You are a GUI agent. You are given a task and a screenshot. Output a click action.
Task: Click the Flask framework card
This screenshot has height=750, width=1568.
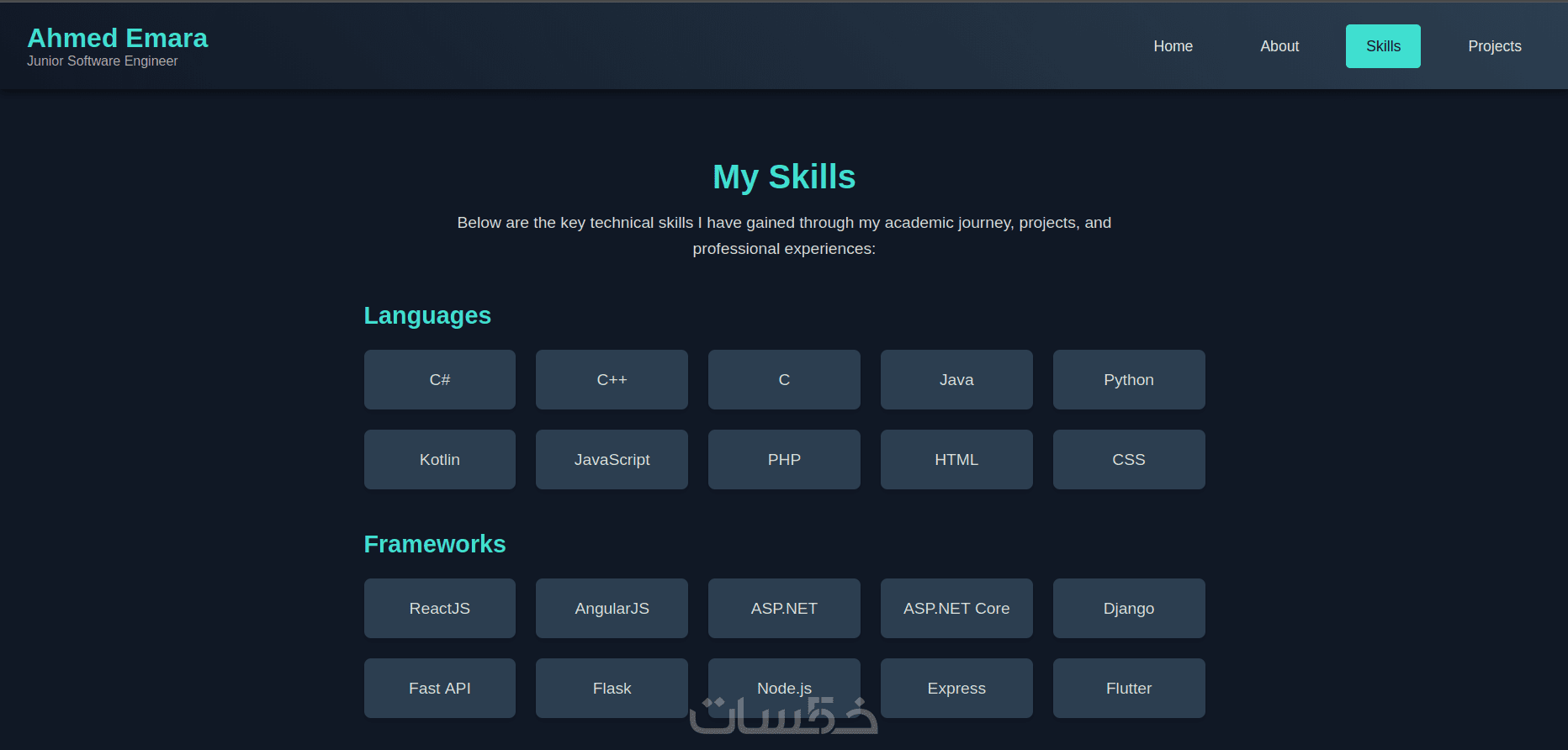pos(612,689)
